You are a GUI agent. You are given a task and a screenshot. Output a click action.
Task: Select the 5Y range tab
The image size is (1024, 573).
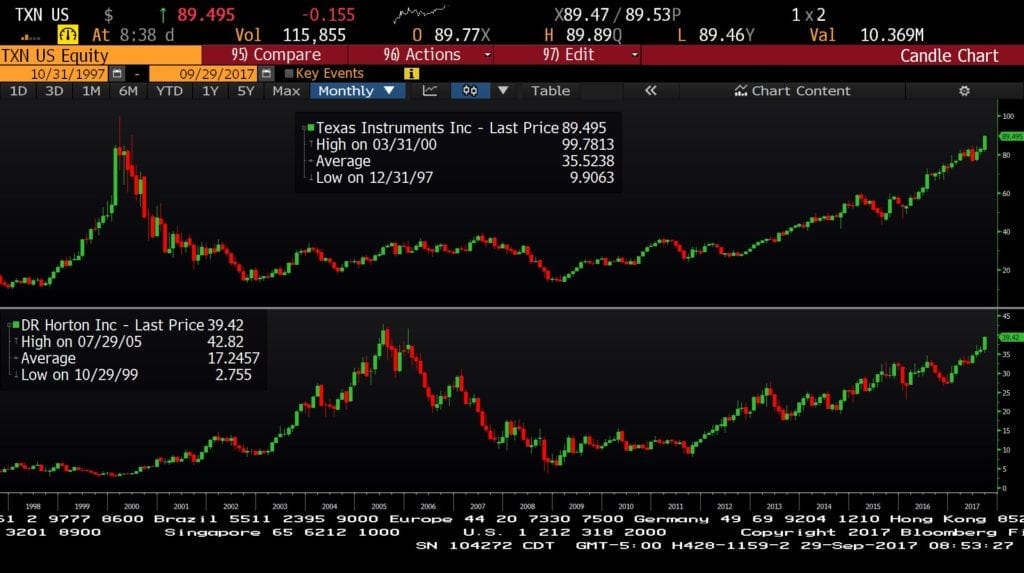point(246,91)
